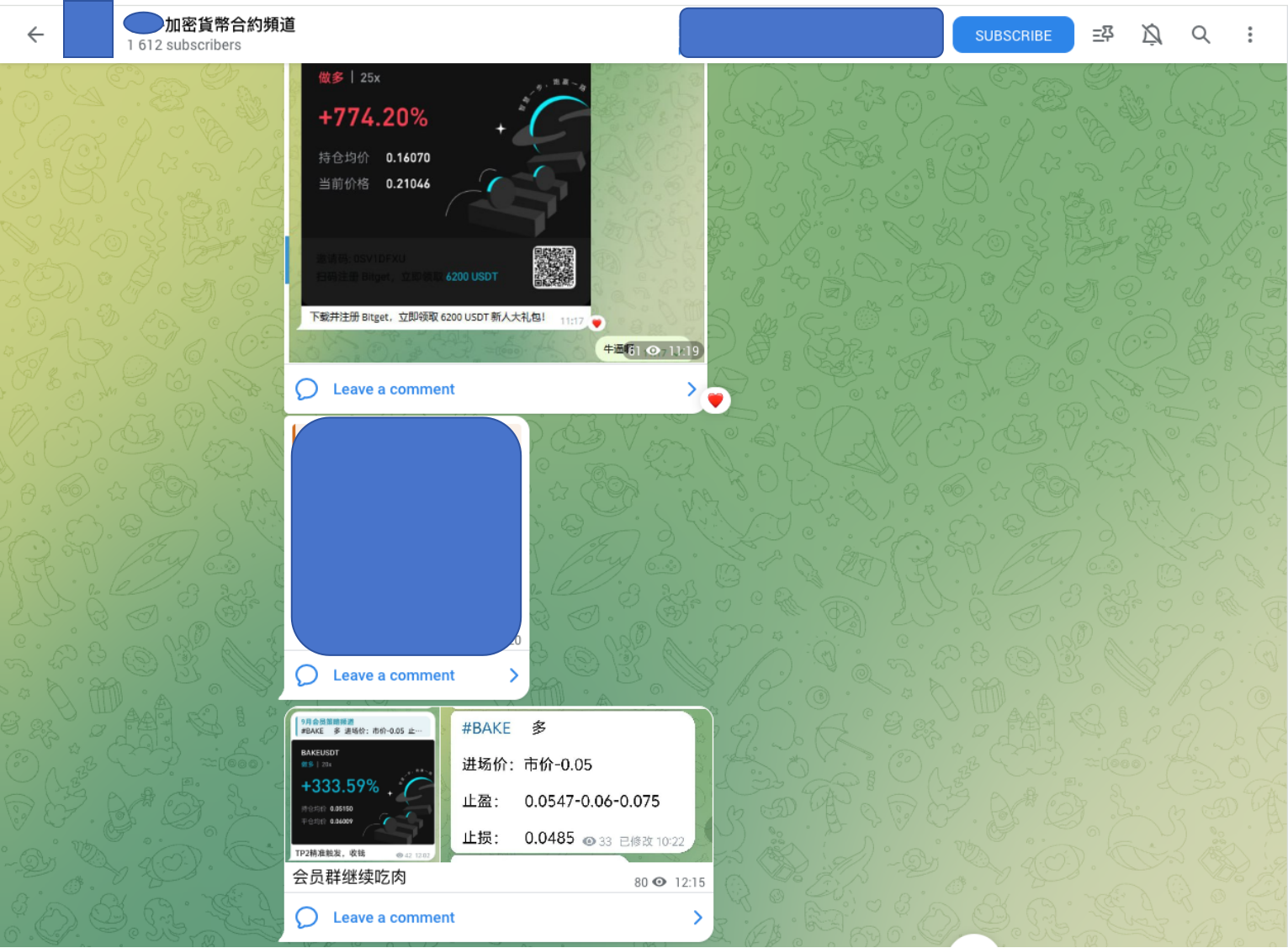The width and height of the screenshot is (1288, 948).
Task: Click the comment bubble icon on the middle post
Action: (306, 675)
